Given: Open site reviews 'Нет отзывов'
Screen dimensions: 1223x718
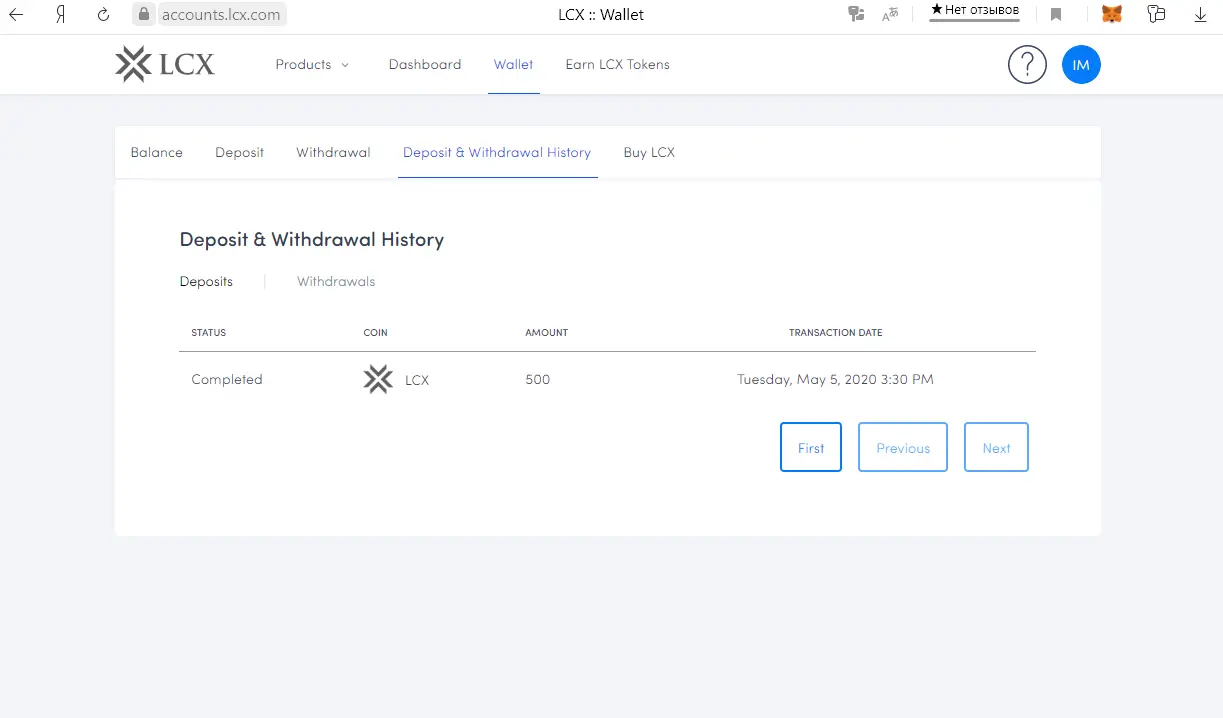Looking at the screenshot, I should (x=975, y=11).
